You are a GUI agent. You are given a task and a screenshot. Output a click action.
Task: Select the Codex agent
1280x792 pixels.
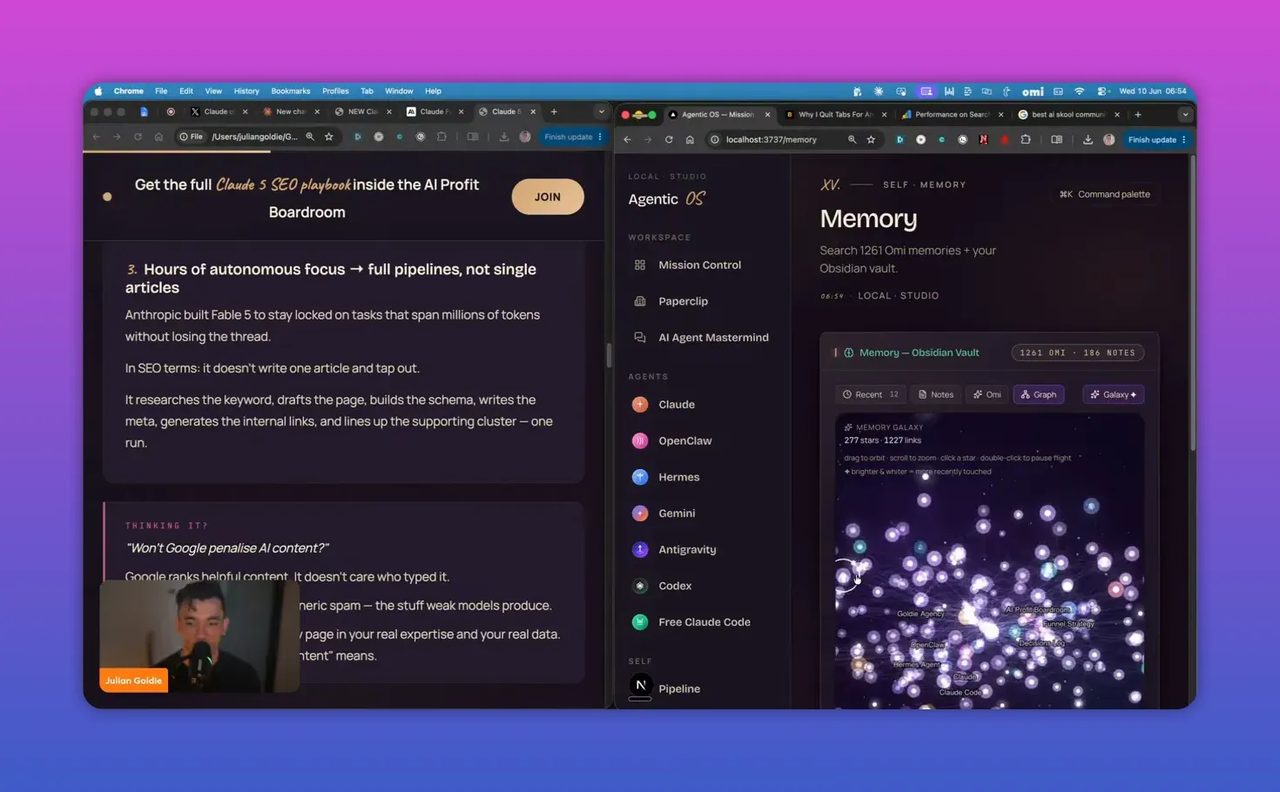pos(662,586)
